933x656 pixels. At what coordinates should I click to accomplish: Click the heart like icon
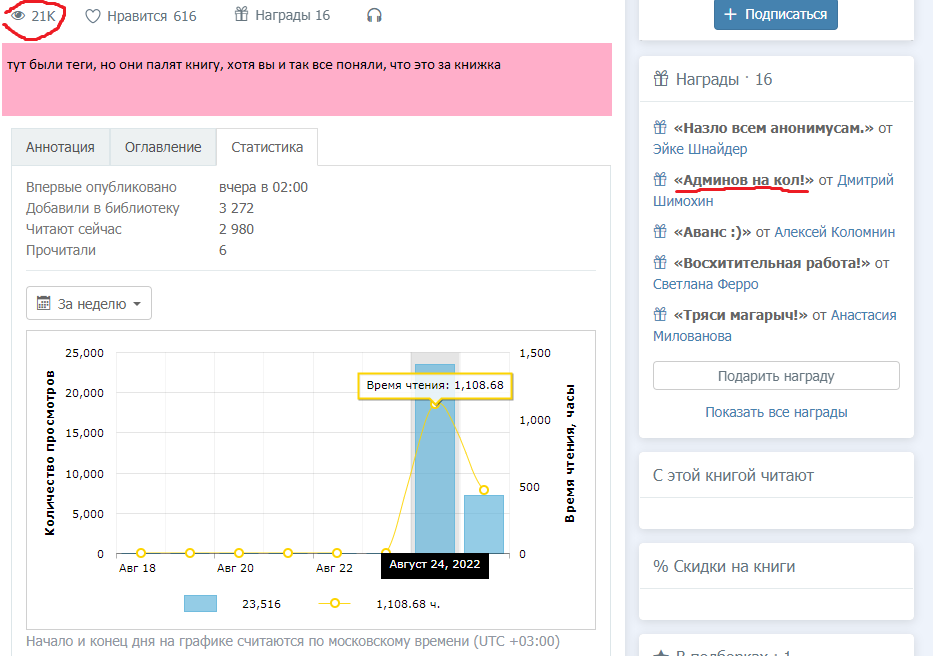click(x=92, y=16)
